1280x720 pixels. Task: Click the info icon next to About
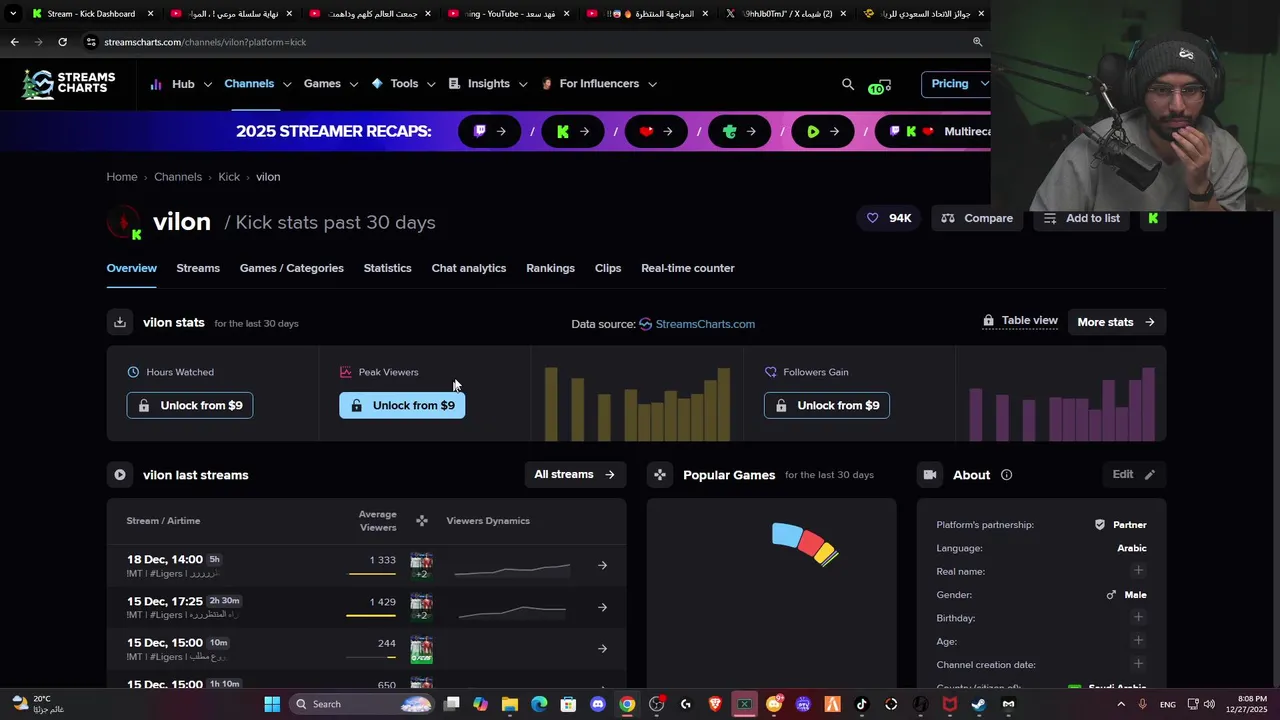click(x=1006, y=475)
